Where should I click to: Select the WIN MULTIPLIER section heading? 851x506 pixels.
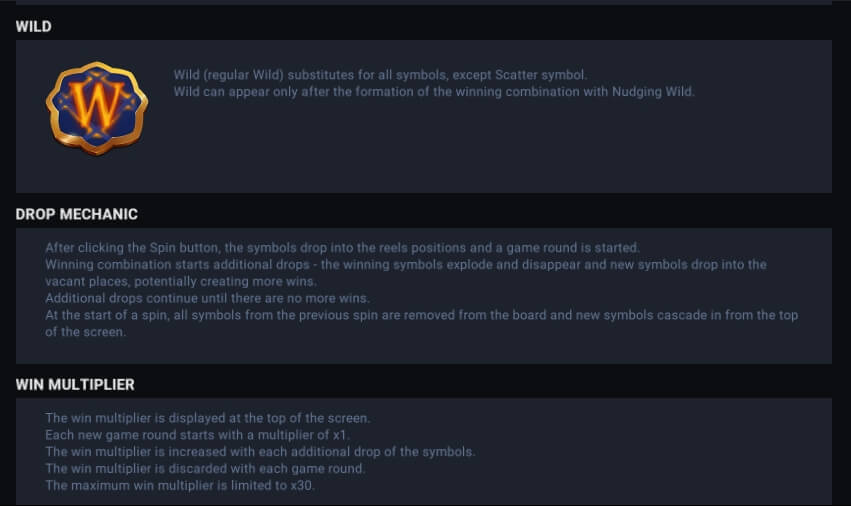(75, 385)
